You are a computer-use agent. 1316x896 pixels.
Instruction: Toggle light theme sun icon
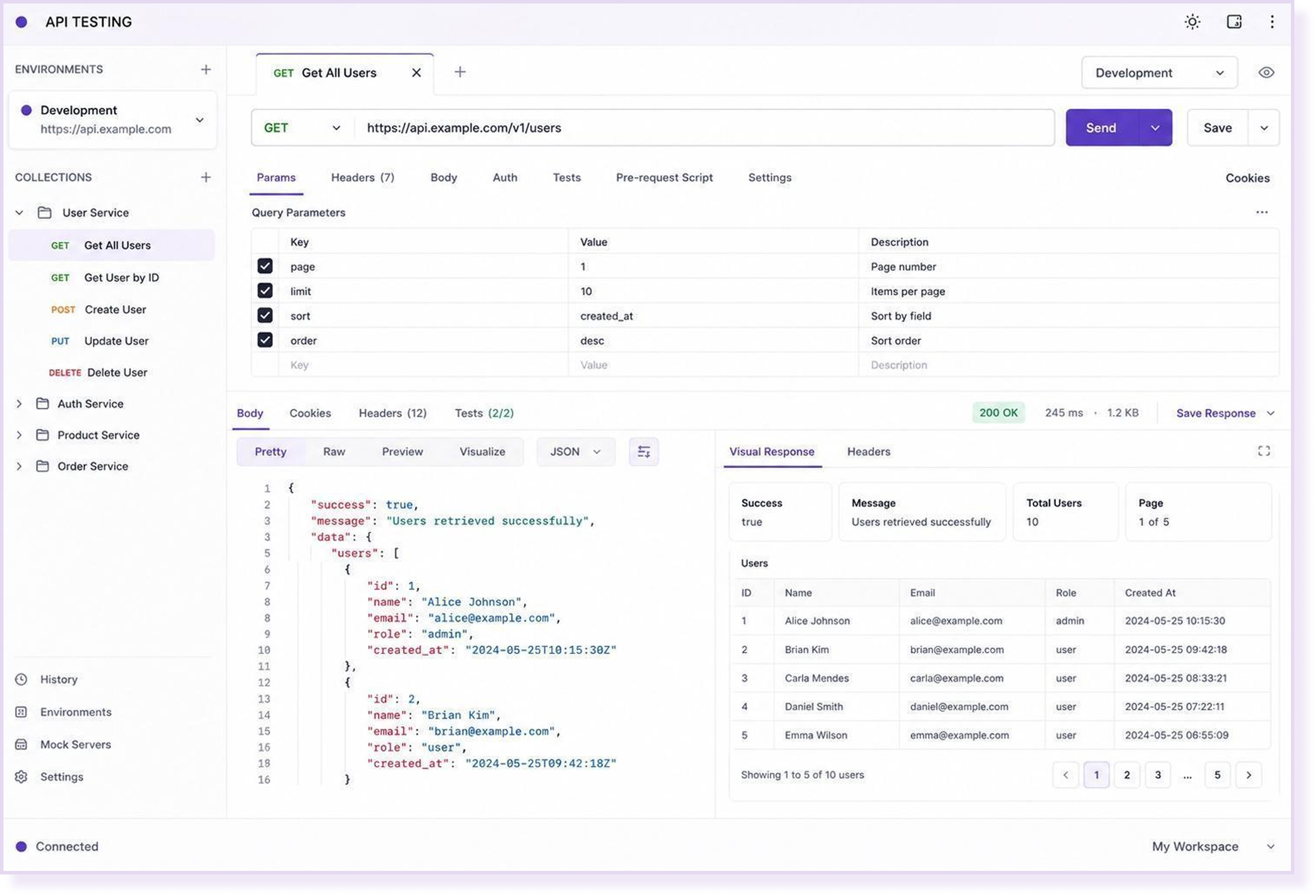tap(1192, 22)
